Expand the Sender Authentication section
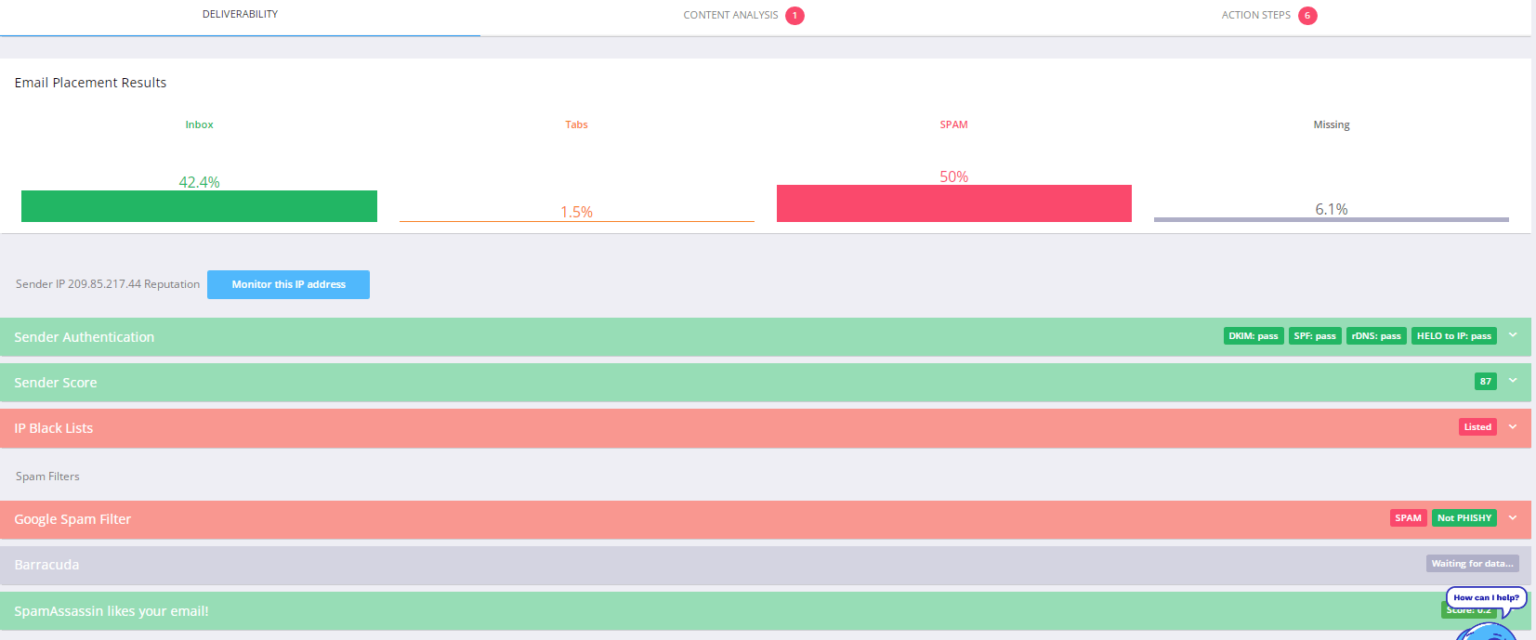1536x640 pixels. coord(1512,335)
